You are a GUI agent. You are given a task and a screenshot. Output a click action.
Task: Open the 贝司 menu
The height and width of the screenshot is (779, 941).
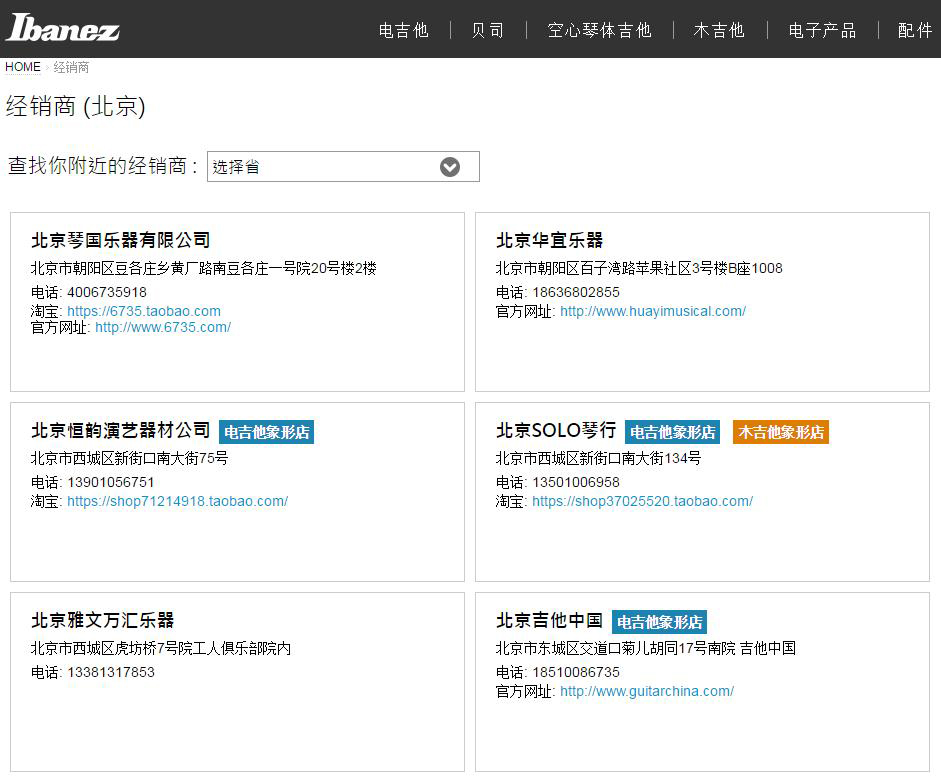click(x=488, y=30)
